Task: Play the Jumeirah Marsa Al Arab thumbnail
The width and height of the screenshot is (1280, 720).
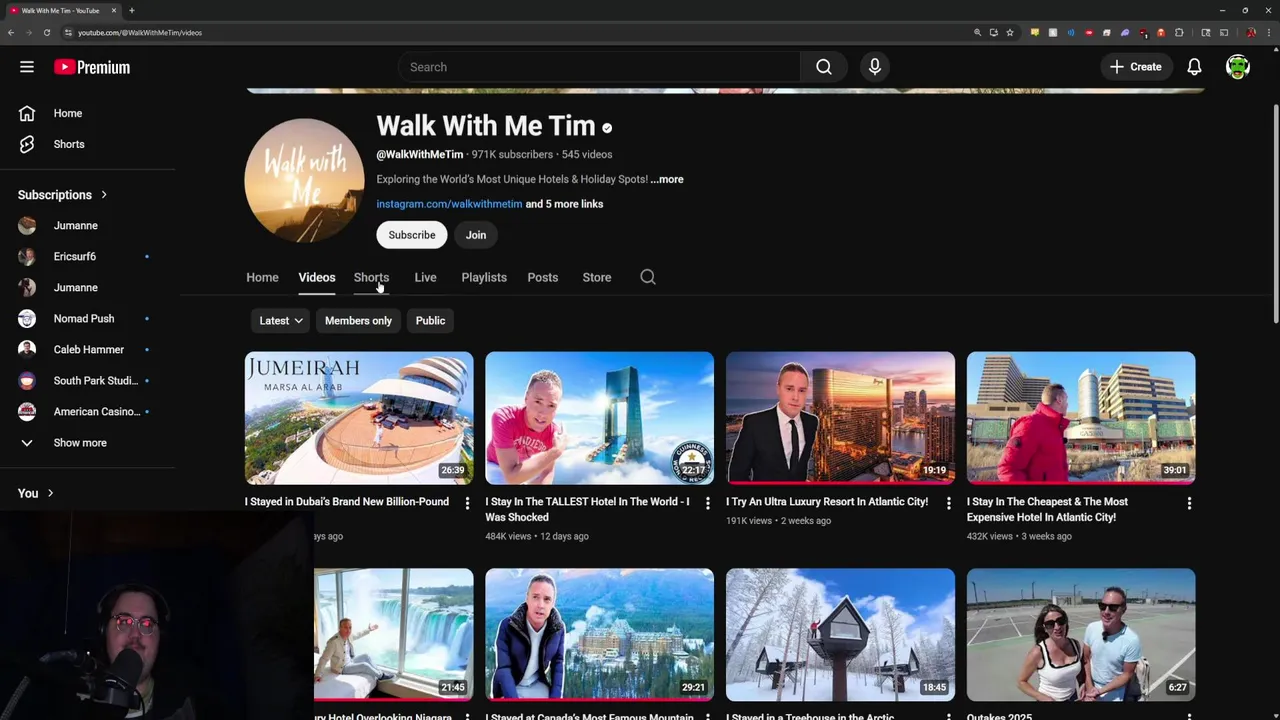Action: tap(359, 418)
